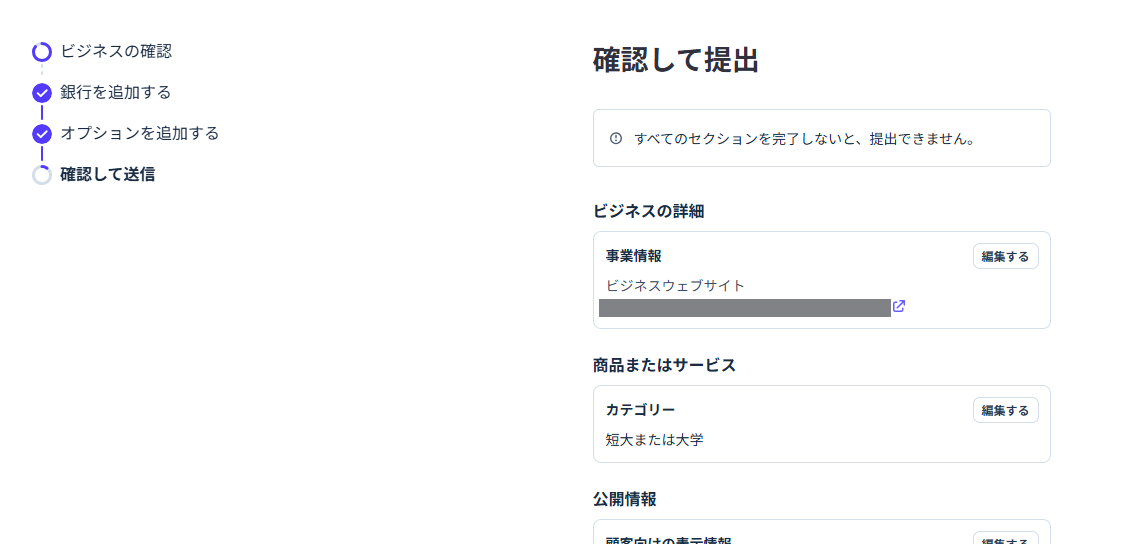
Task: Click the すべてのセクションを完了しないと warning message
Action: point(805,138)
